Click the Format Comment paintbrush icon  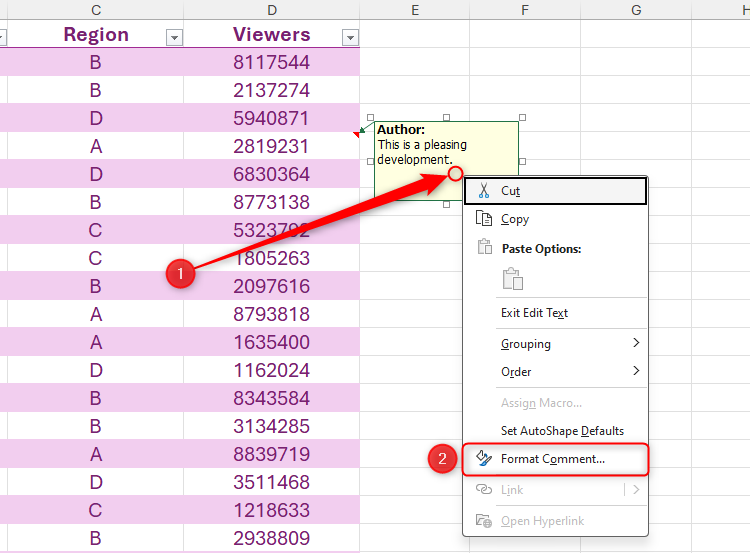(x=485, y=459)
